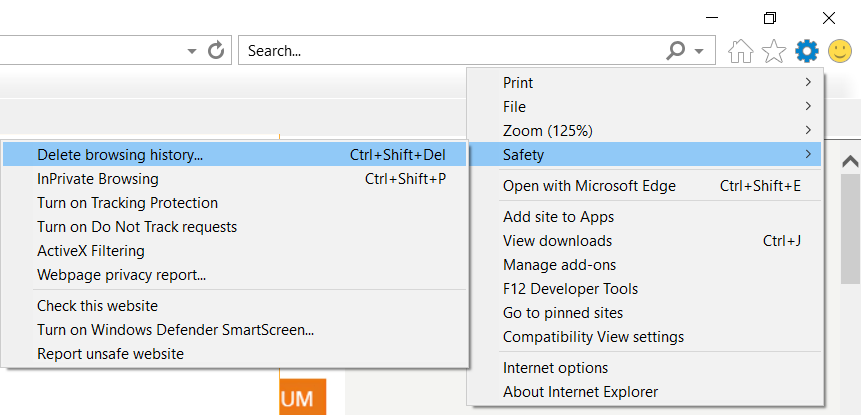Click the search magnifier icon
The width and height of the screenshot is (861, 415).
tap(677, 50)
